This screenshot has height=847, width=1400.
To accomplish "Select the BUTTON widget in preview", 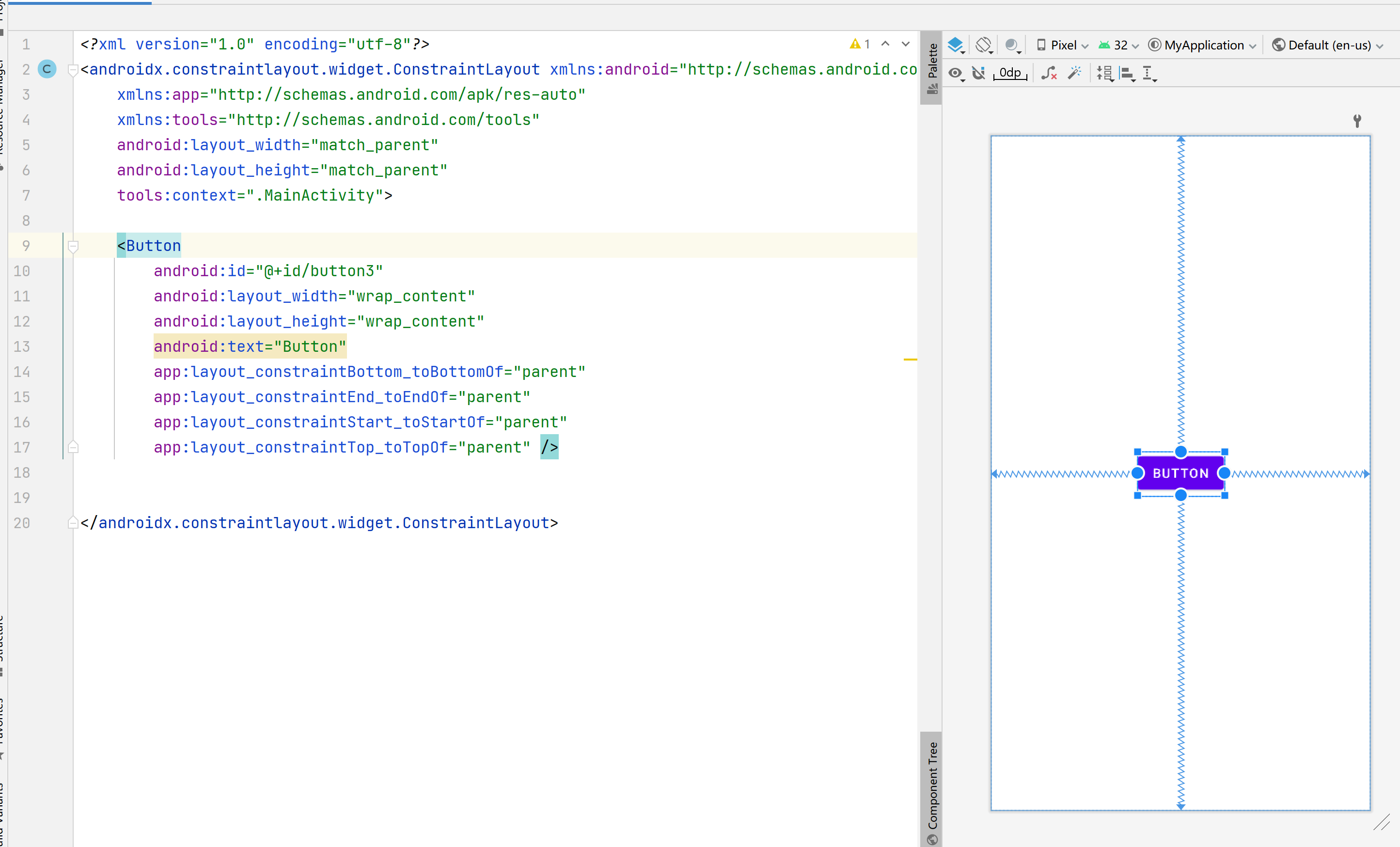I will (x=1180, y=473).
